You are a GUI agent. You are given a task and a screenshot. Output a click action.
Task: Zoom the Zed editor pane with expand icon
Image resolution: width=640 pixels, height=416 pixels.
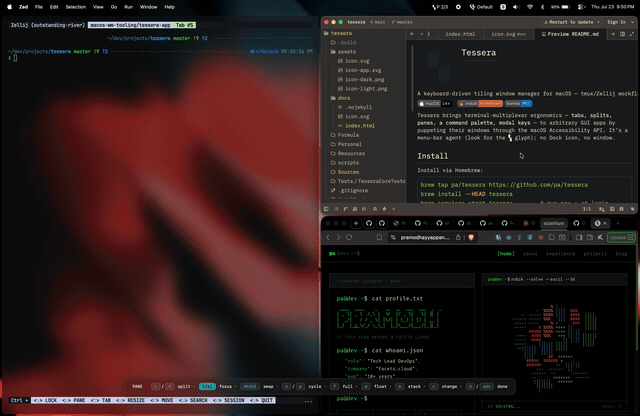click(632, 34)
